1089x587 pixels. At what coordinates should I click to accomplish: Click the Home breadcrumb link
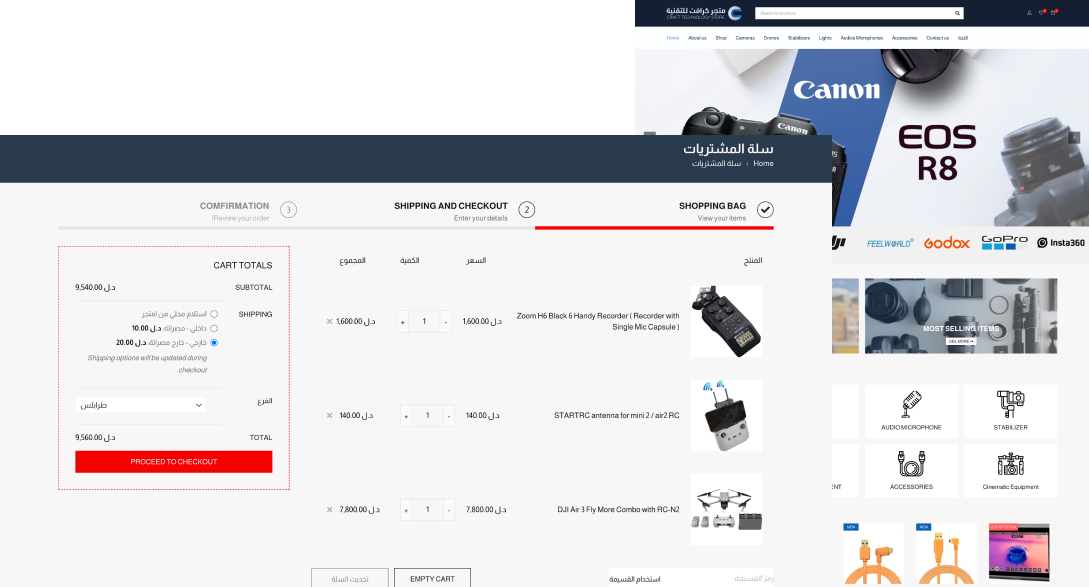tap(763, 163)
